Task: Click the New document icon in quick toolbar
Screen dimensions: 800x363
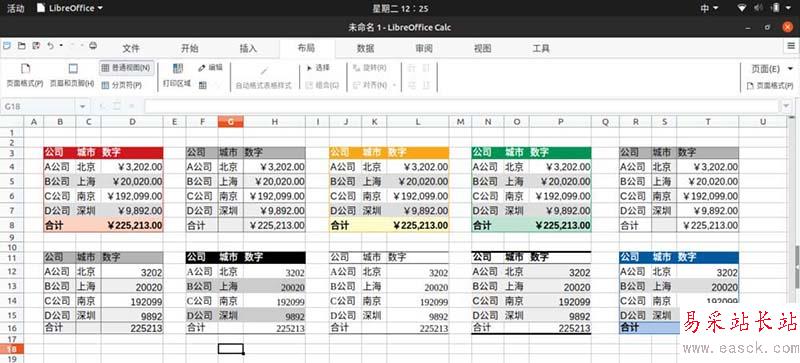Action: click(x=7, y=46)
